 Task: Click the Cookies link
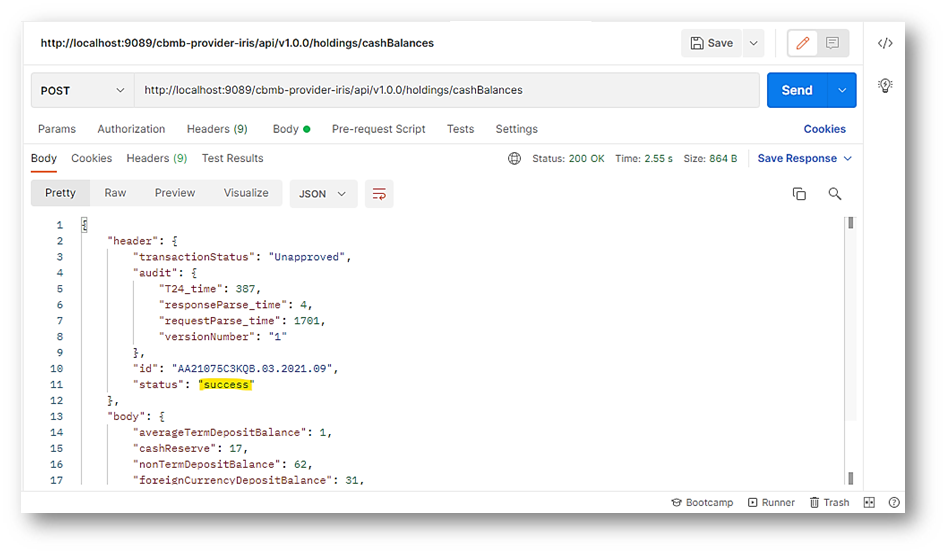[x=824, y=129]
